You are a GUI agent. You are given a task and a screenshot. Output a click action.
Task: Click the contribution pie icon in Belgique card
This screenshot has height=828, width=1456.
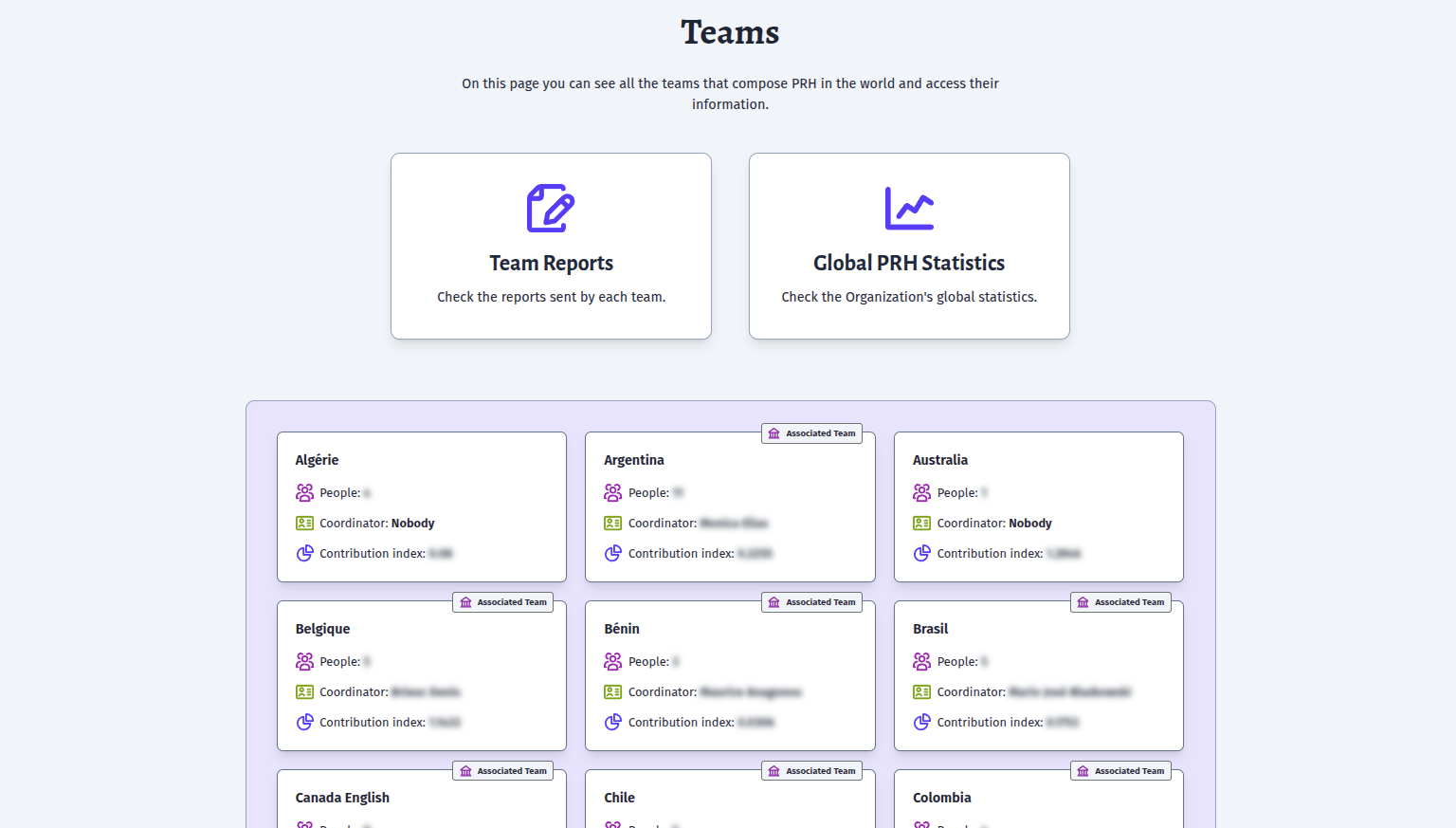(x=304, y=722)
